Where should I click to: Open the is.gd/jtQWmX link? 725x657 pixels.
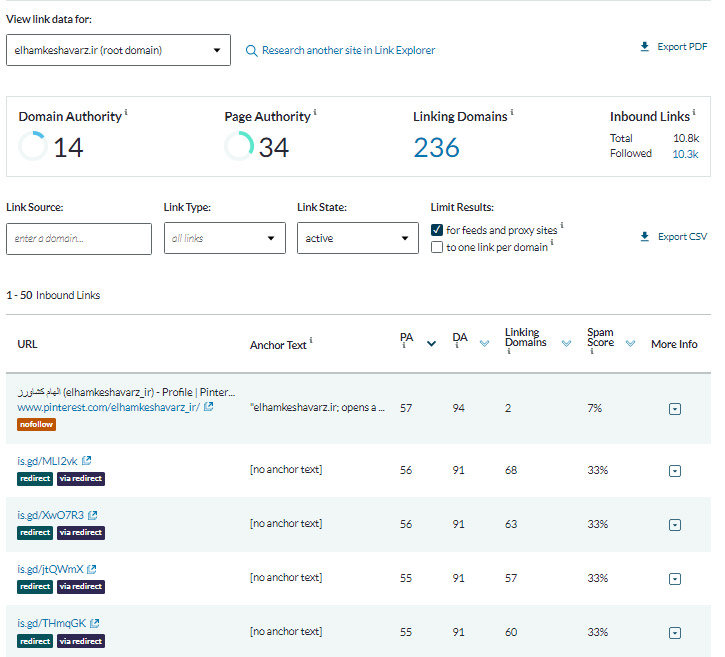pyautogui.click(x=50, y=569)
